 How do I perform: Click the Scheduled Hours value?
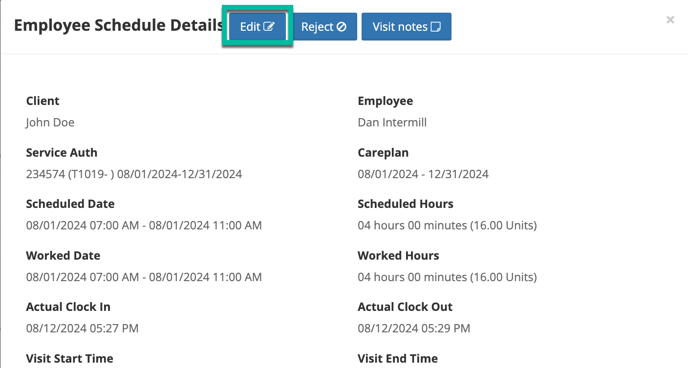pyautogui.click(x=447, y=225)
